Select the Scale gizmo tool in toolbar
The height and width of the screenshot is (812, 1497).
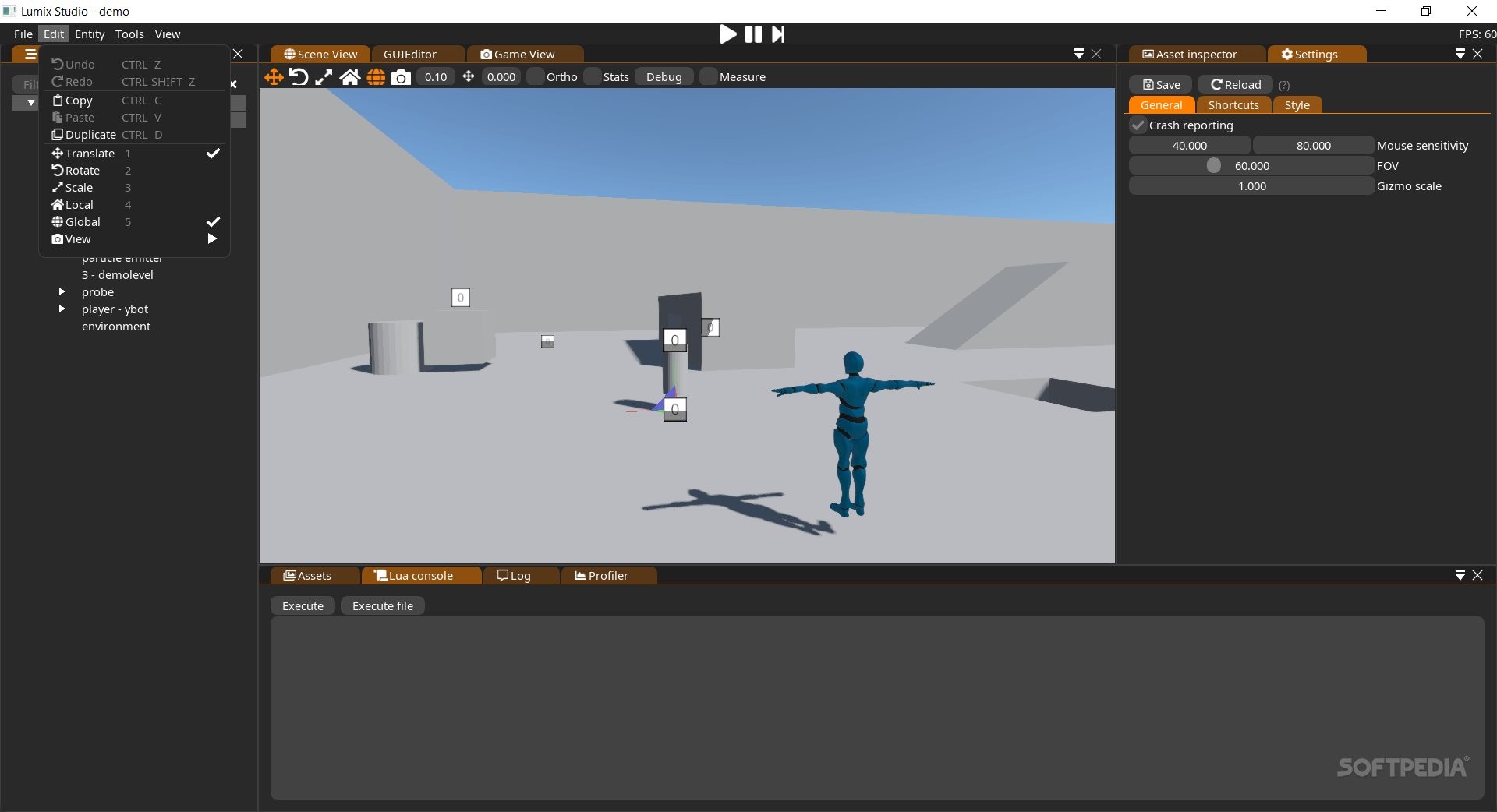pyautogui.click(x=324, y=76)
